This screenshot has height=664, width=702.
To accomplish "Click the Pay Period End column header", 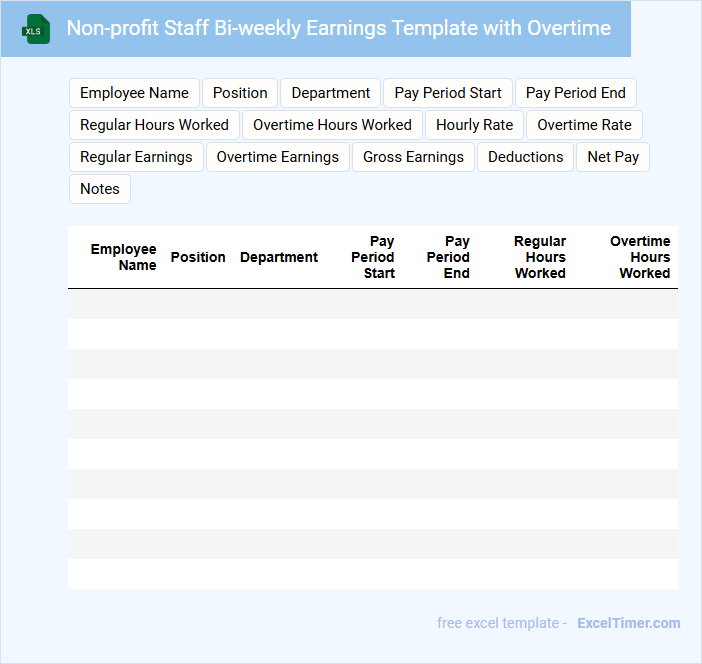I will [x=448, y=257].
